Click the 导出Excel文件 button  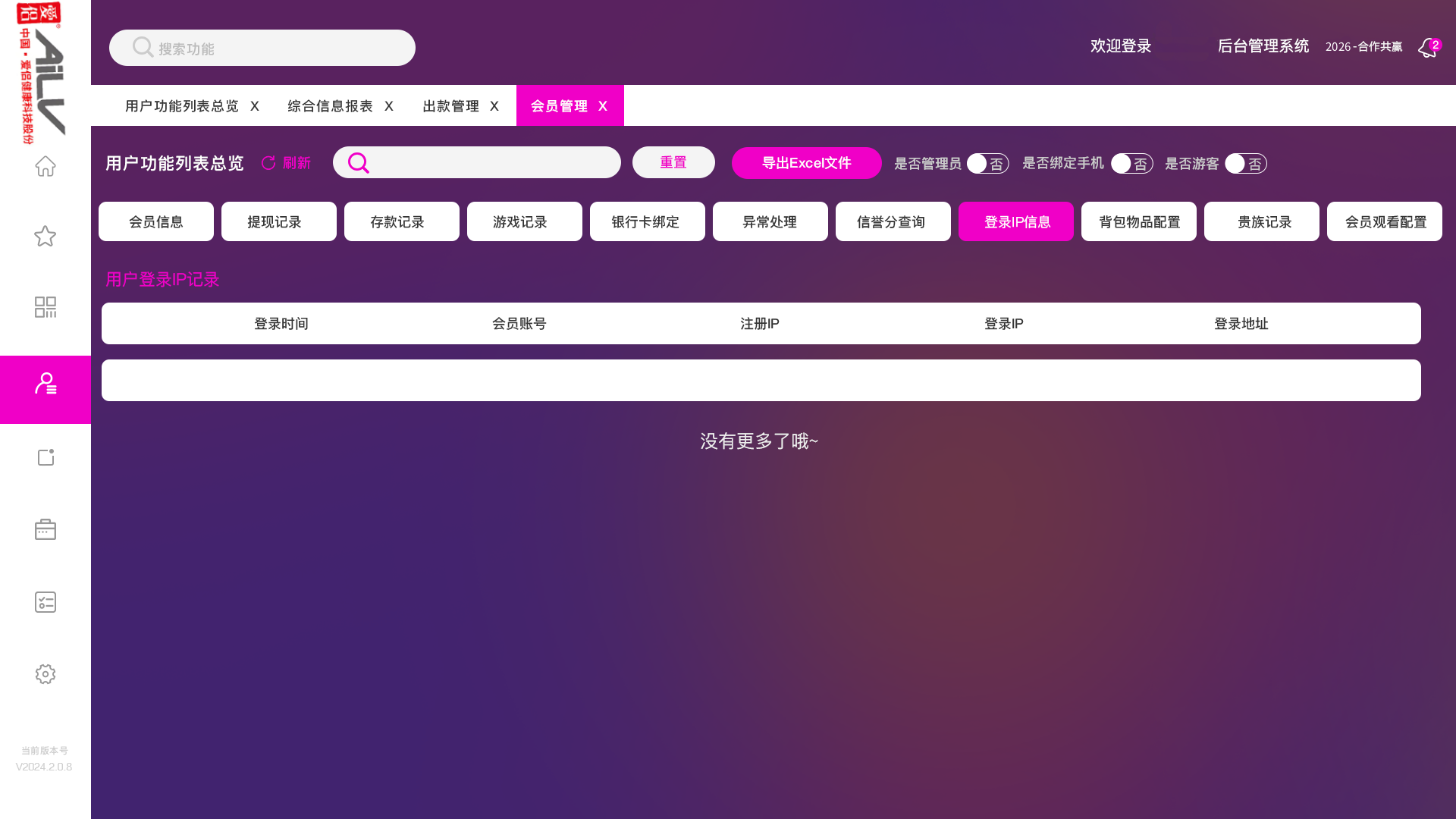(806, 163)
